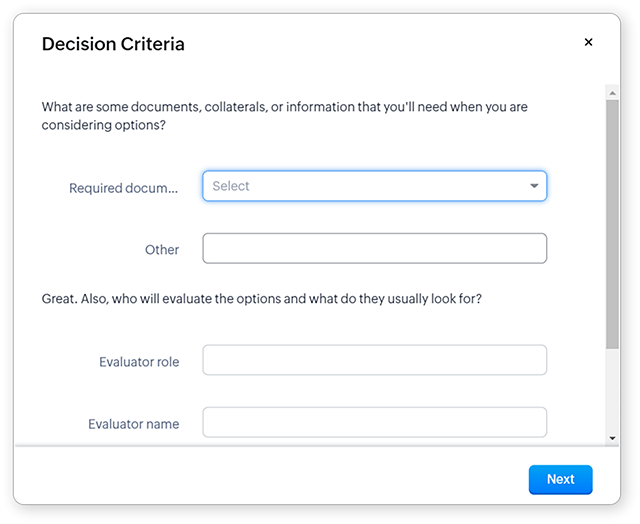Click the scrollbar up arrow
The width and height of the screenshot is (640, 524).
(x=612, y=92)
